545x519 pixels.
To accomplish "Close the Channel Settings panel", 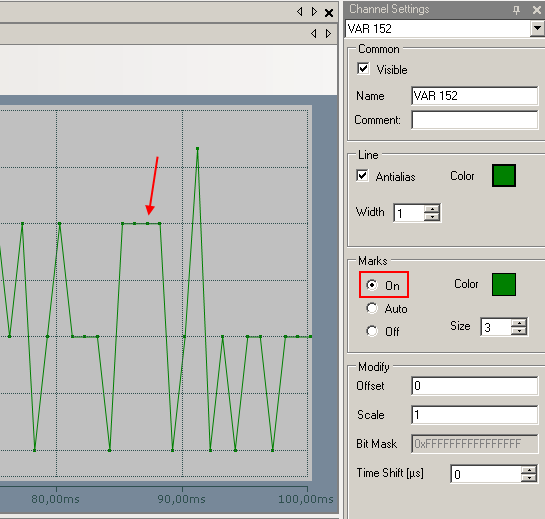I will coord(537,10).
